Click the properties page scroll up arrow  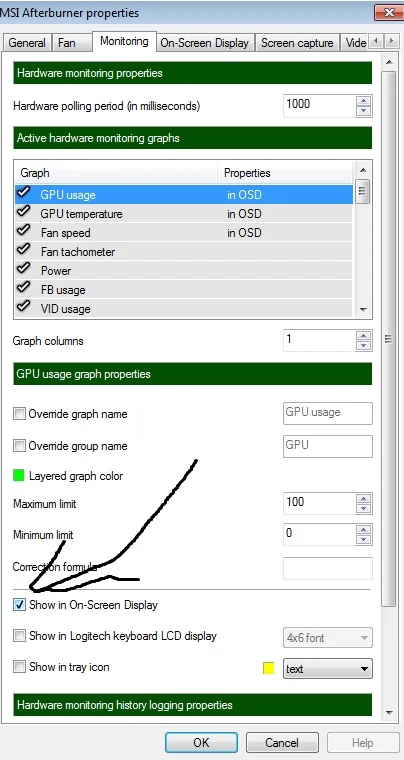pyautogui.click(x=388, y=63)
